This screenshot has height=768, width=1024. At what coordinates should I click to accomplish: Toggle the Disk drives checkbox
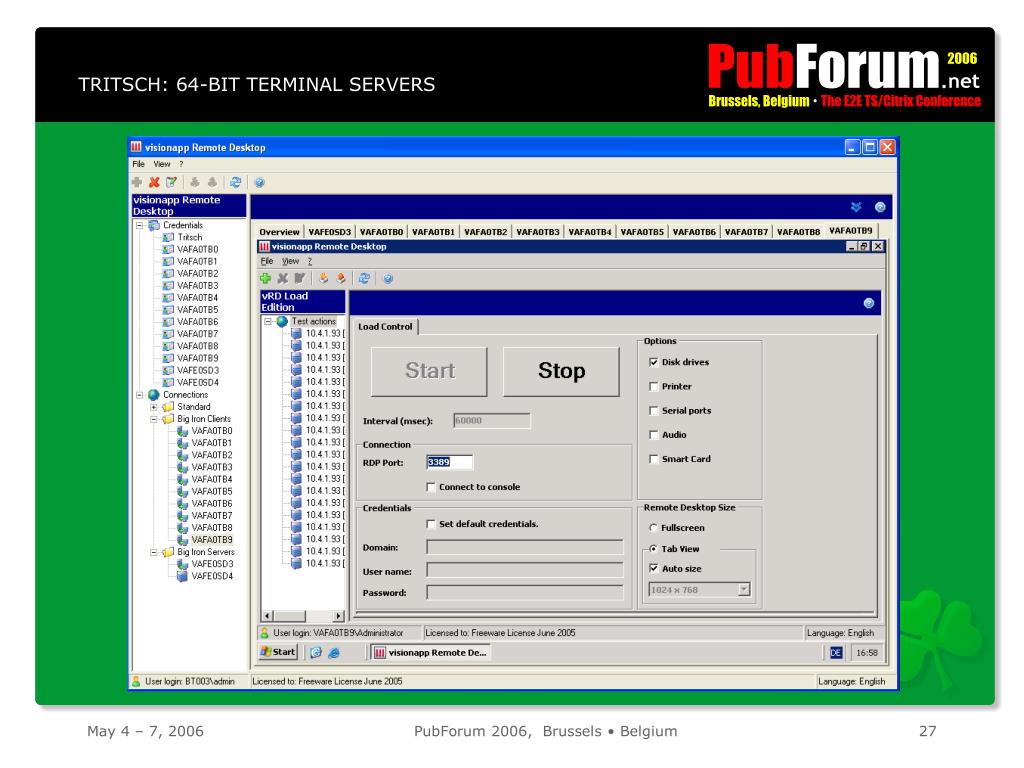pos(654,362)
